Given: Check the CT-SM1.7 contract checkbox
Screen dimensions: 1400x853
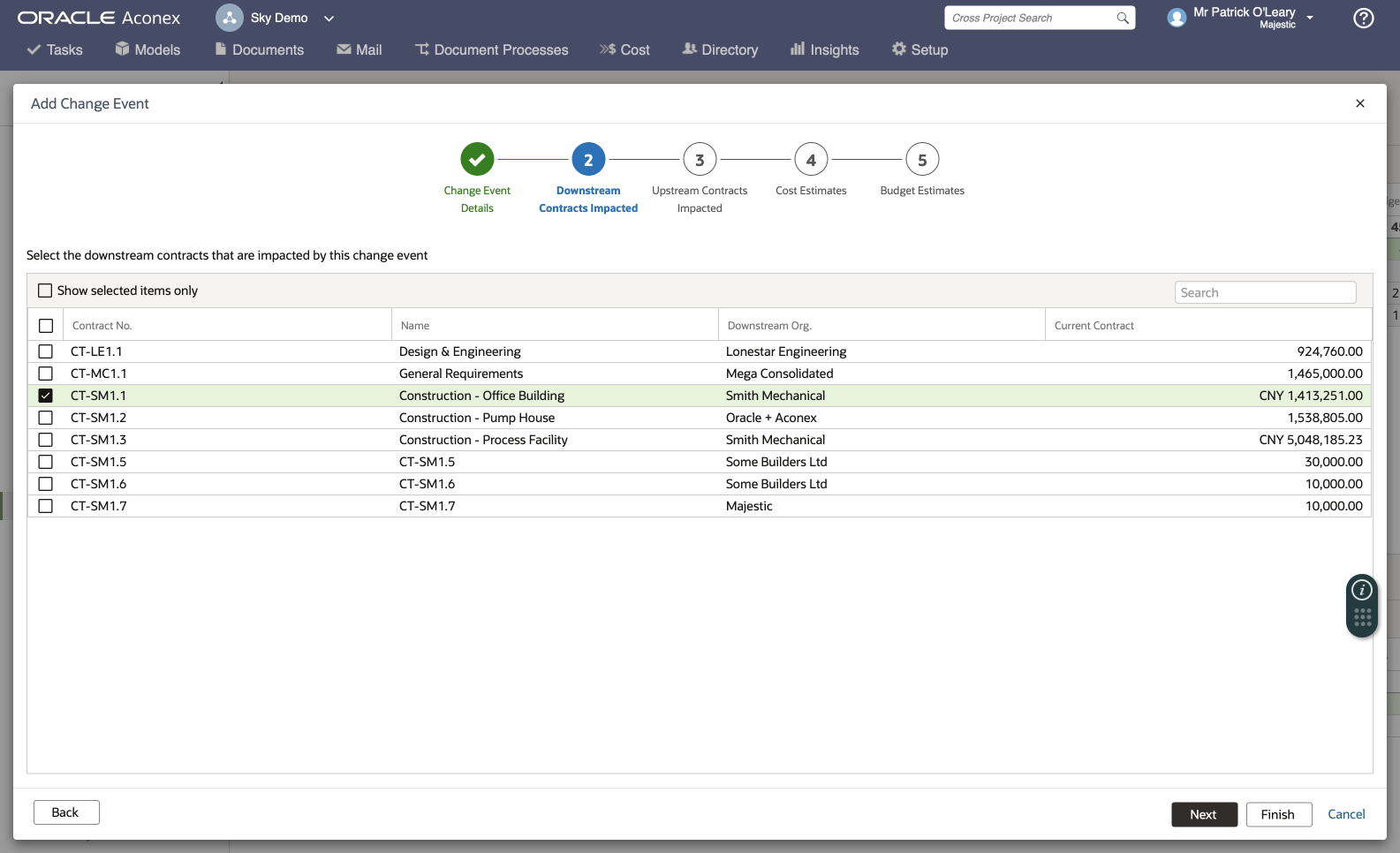Looking at the screenshot, I should point(46,506).
